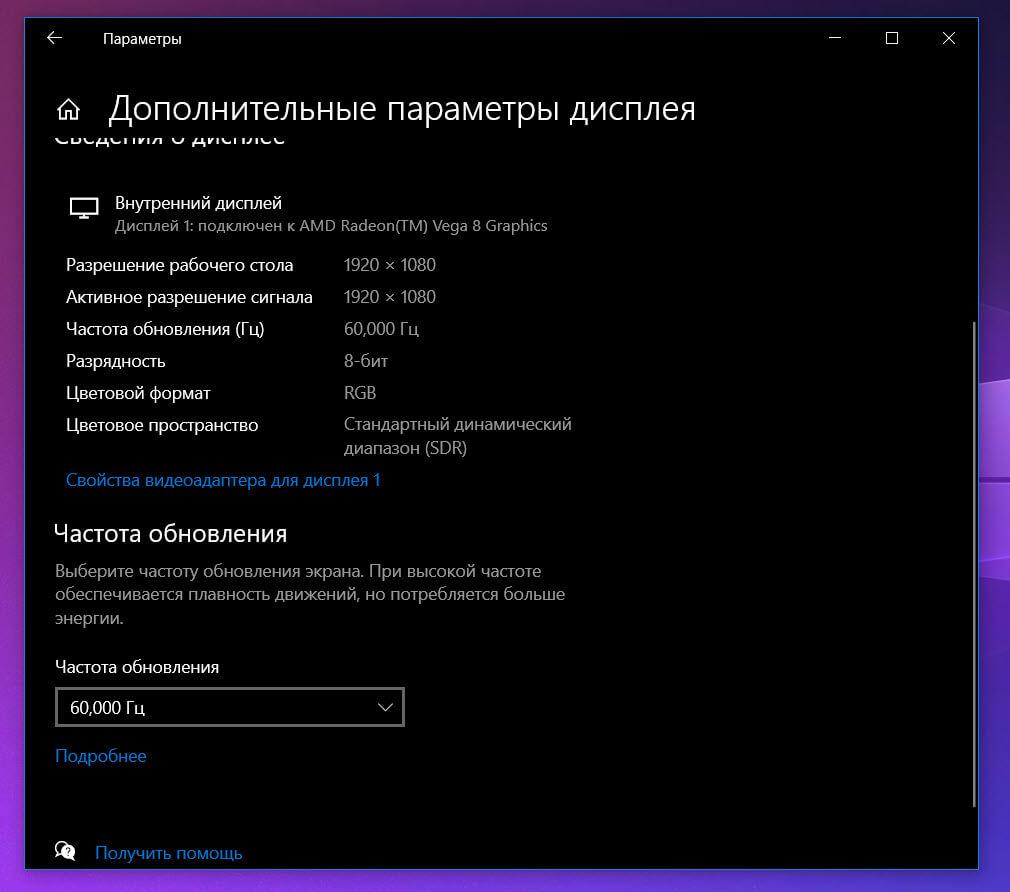Open the Получить помощь link
The height and width of the screenshot is (892, 1010).
(x=169, y=853)
